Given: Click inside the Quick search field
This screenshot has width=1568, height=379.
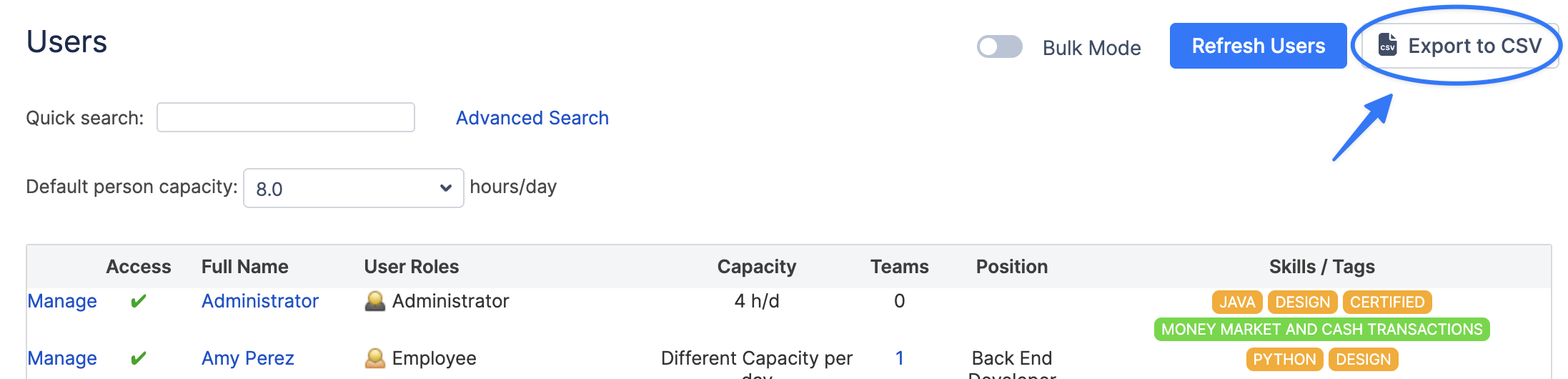Looking at the screenshot, I should click(286, 117).
